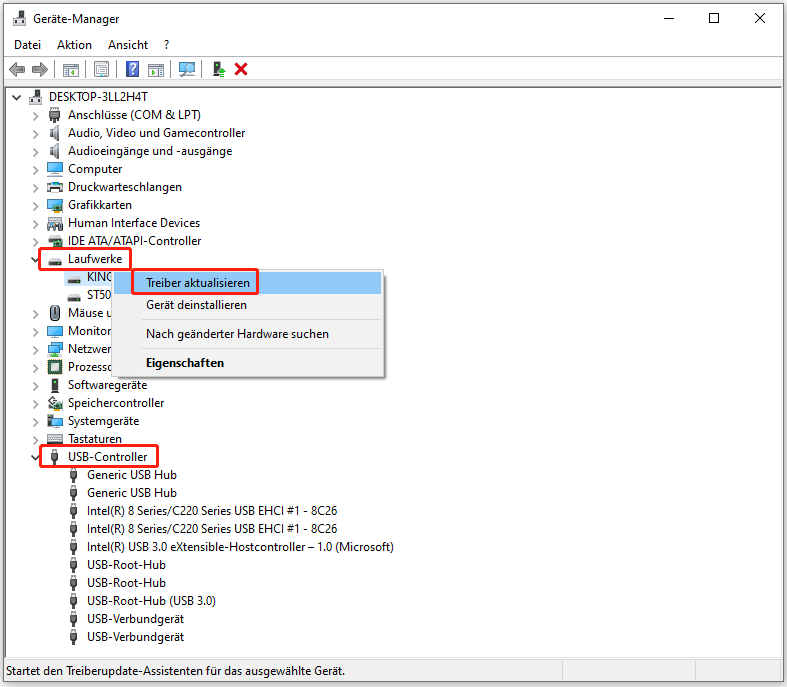
Task: Click the Systemgeräte icon
Action: tap(55, 421)
